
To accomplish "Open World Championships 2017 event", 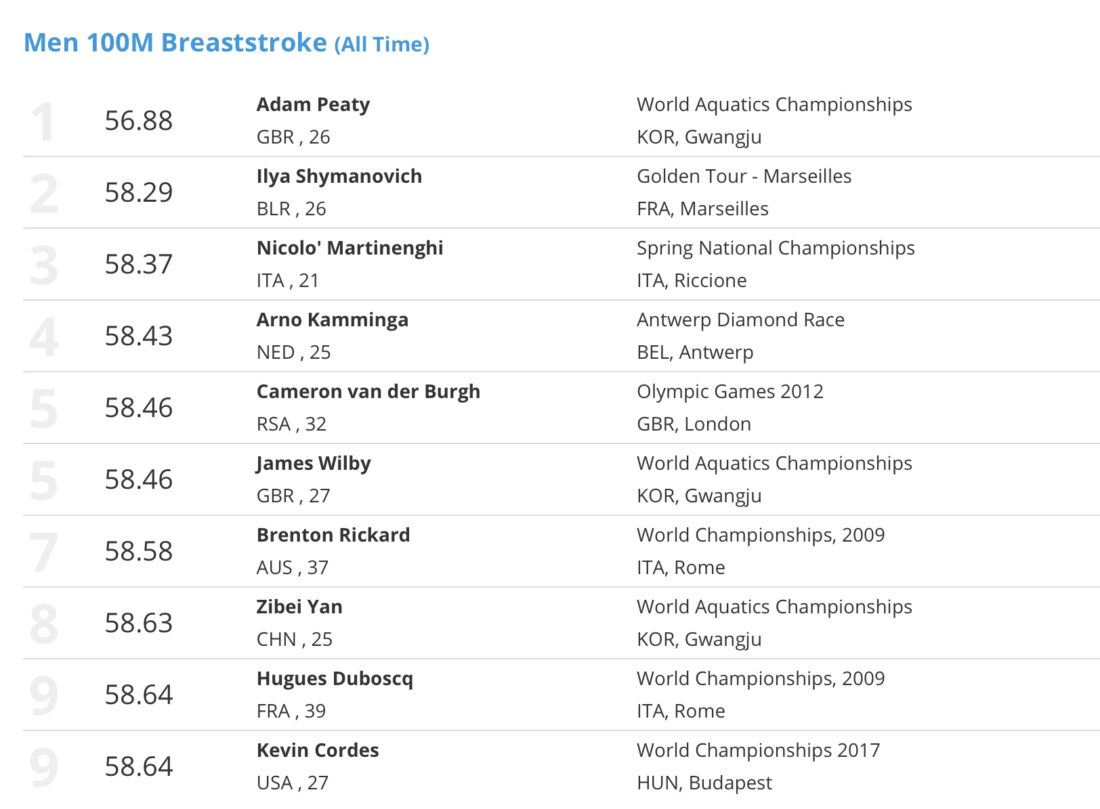I will point(758,751).
